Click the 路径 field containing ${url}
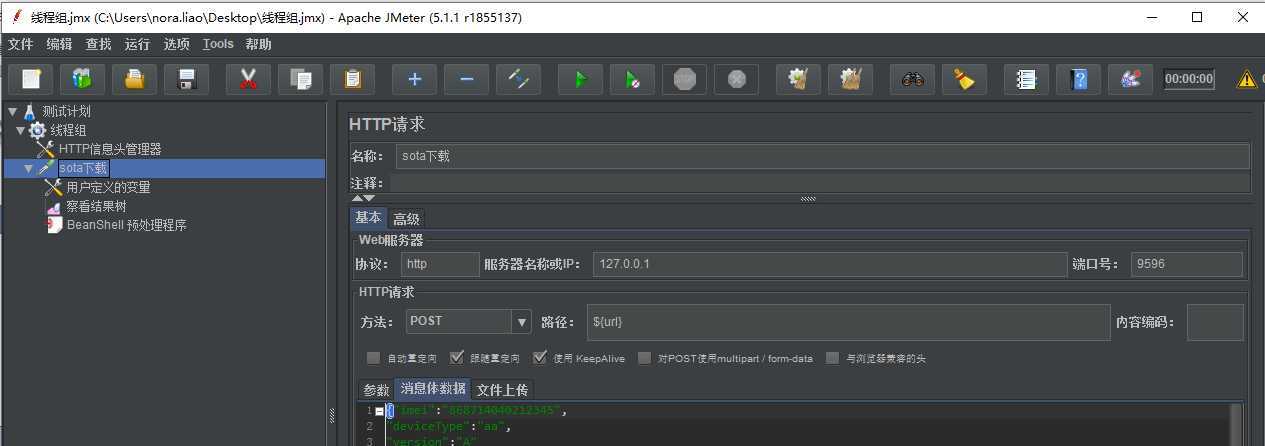Image resolution: width=1265 pixels, height=446 pixels. tap(848, 322)
